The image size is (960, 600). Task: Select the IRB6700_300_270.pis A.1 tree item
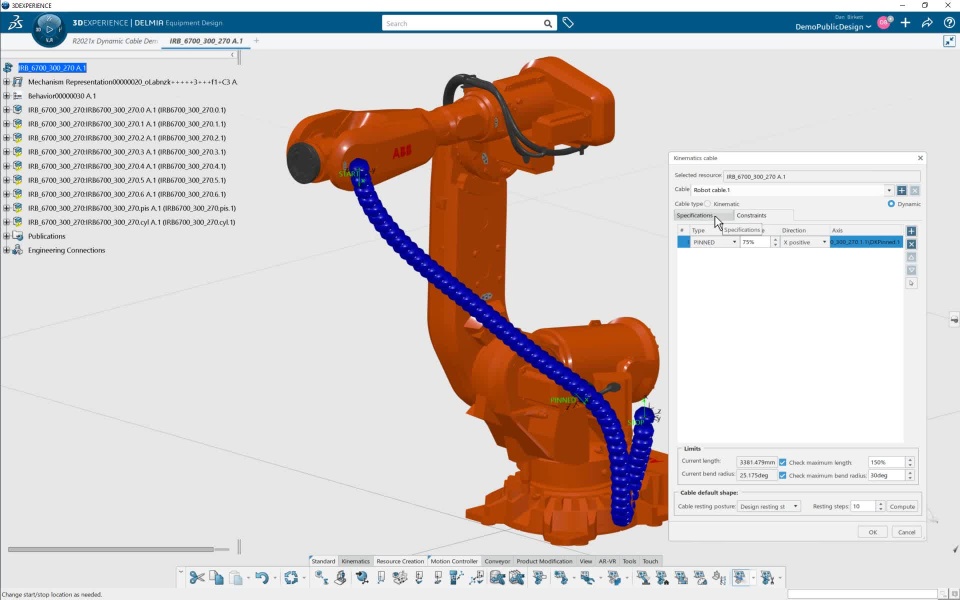pyautogui.click(x=132, y=208)
